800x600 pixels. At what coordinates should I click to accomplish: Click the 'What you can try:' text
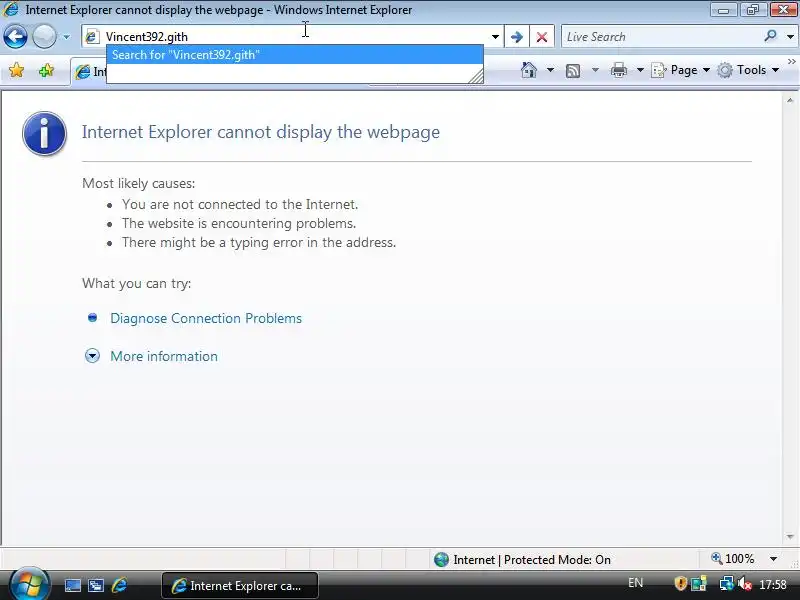tap(137, 283)
